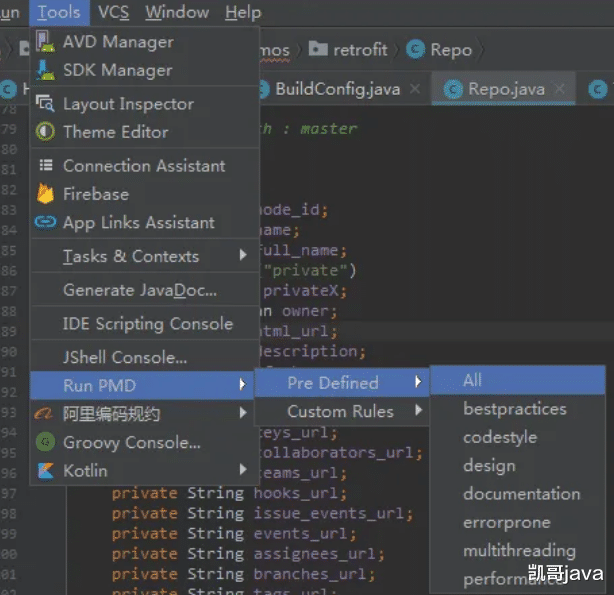This screenshot has width=614, height=595.
Task: Close the BuildConfig.java tab
Action: click(415, 89)
